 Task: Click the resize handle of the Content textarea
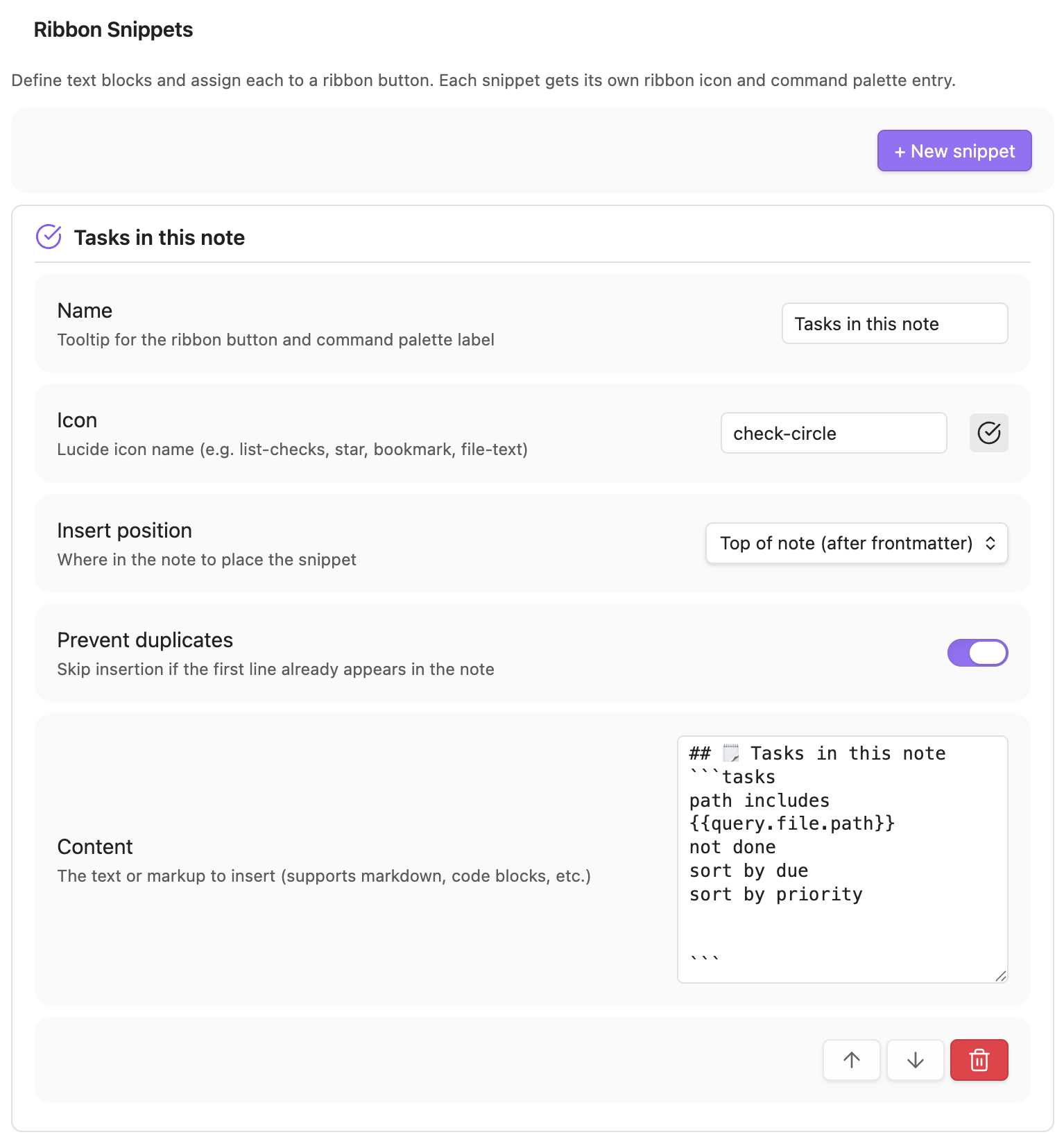click(1000, 975)
